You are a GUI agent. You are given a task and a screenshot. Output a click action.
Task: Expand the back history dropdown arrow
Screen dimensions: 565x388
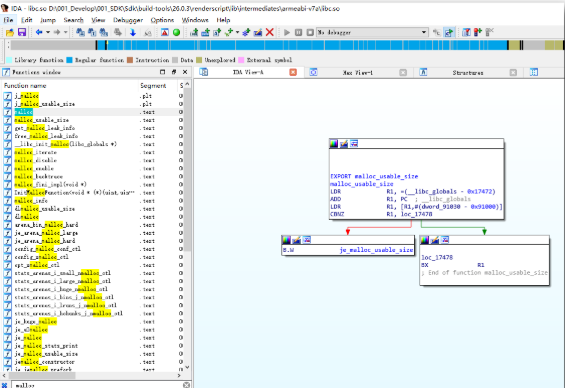pyautogui.click(x=48, y=32)
